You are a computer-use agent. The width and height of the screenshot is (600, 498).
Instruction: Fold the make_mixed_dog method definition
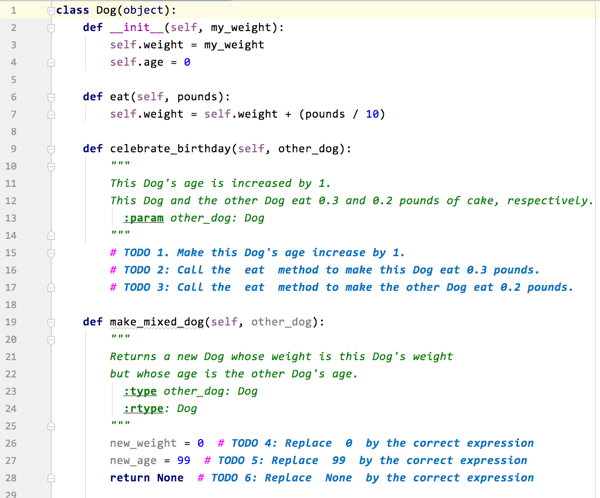point(52,322)
